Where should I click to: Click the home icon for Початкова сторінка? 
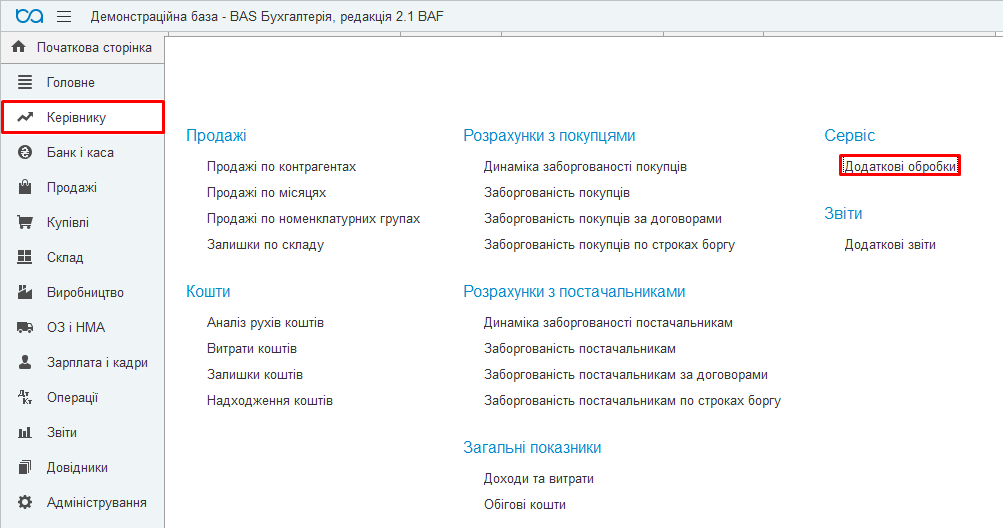tap(18, 47)
